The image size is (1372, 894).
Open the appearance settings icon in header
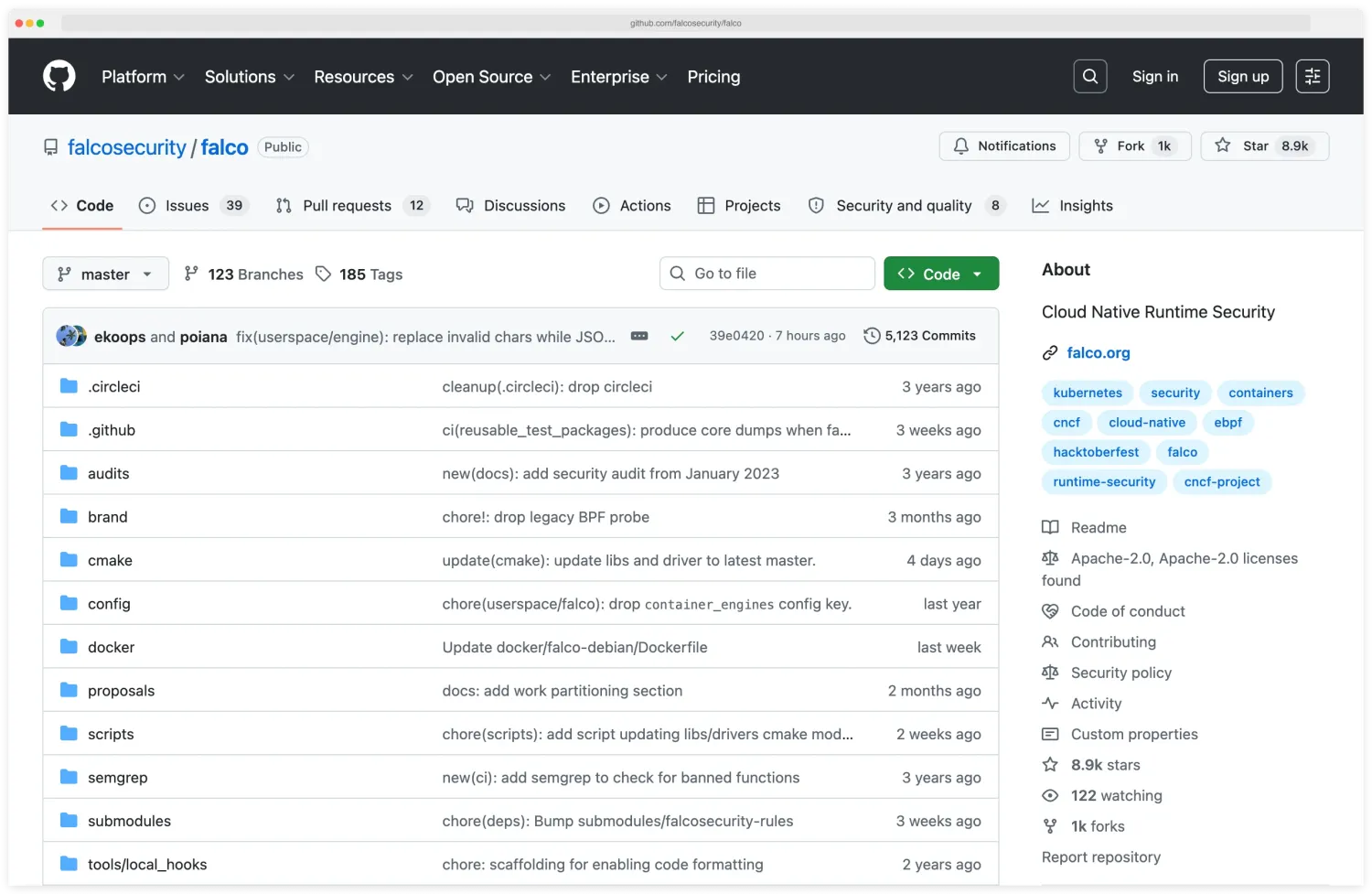1313,77
